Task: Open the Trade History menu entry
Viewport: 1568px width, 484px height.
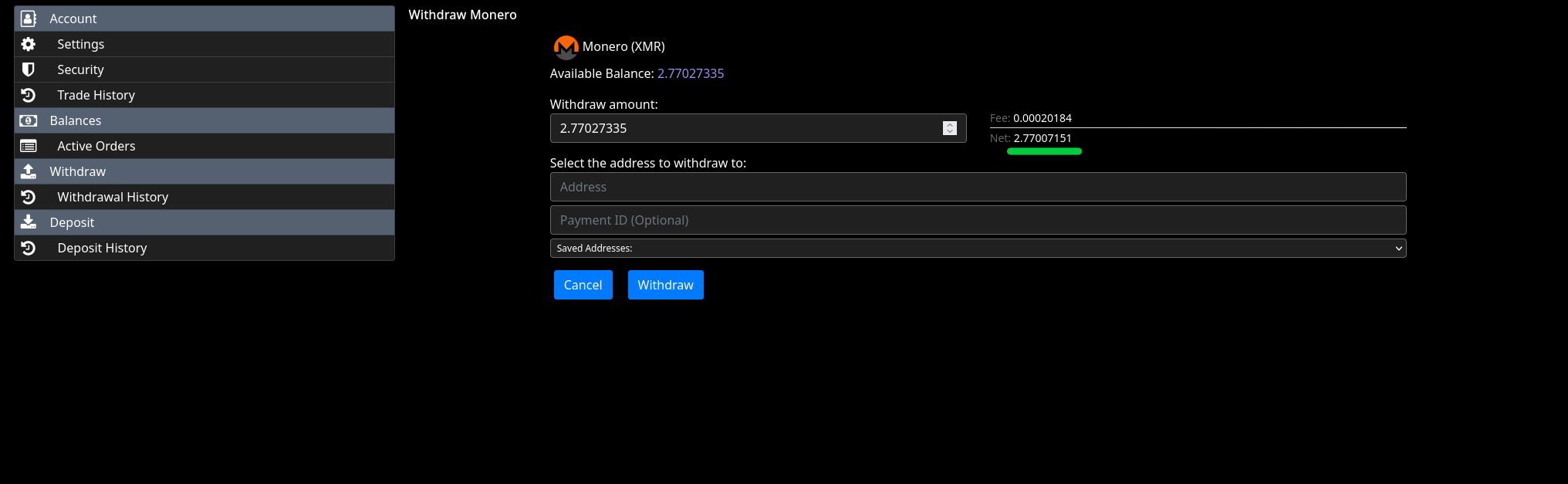Action: 96,95
